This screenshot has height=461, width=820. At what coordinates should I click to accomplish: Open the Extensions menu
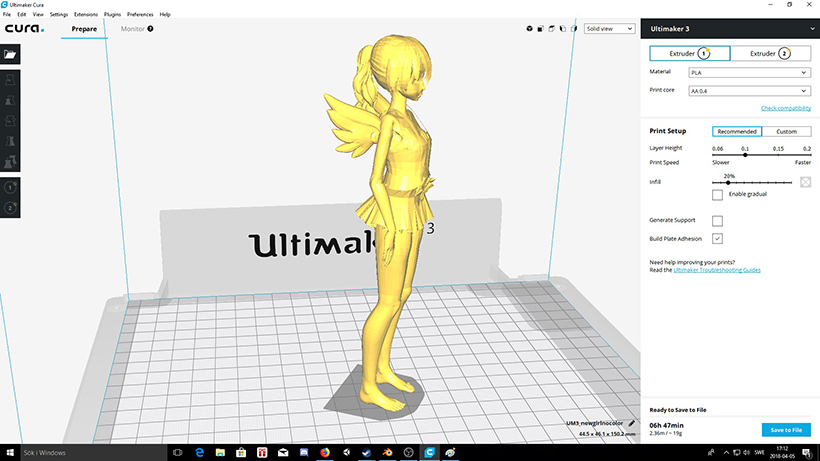coord(86,14)
